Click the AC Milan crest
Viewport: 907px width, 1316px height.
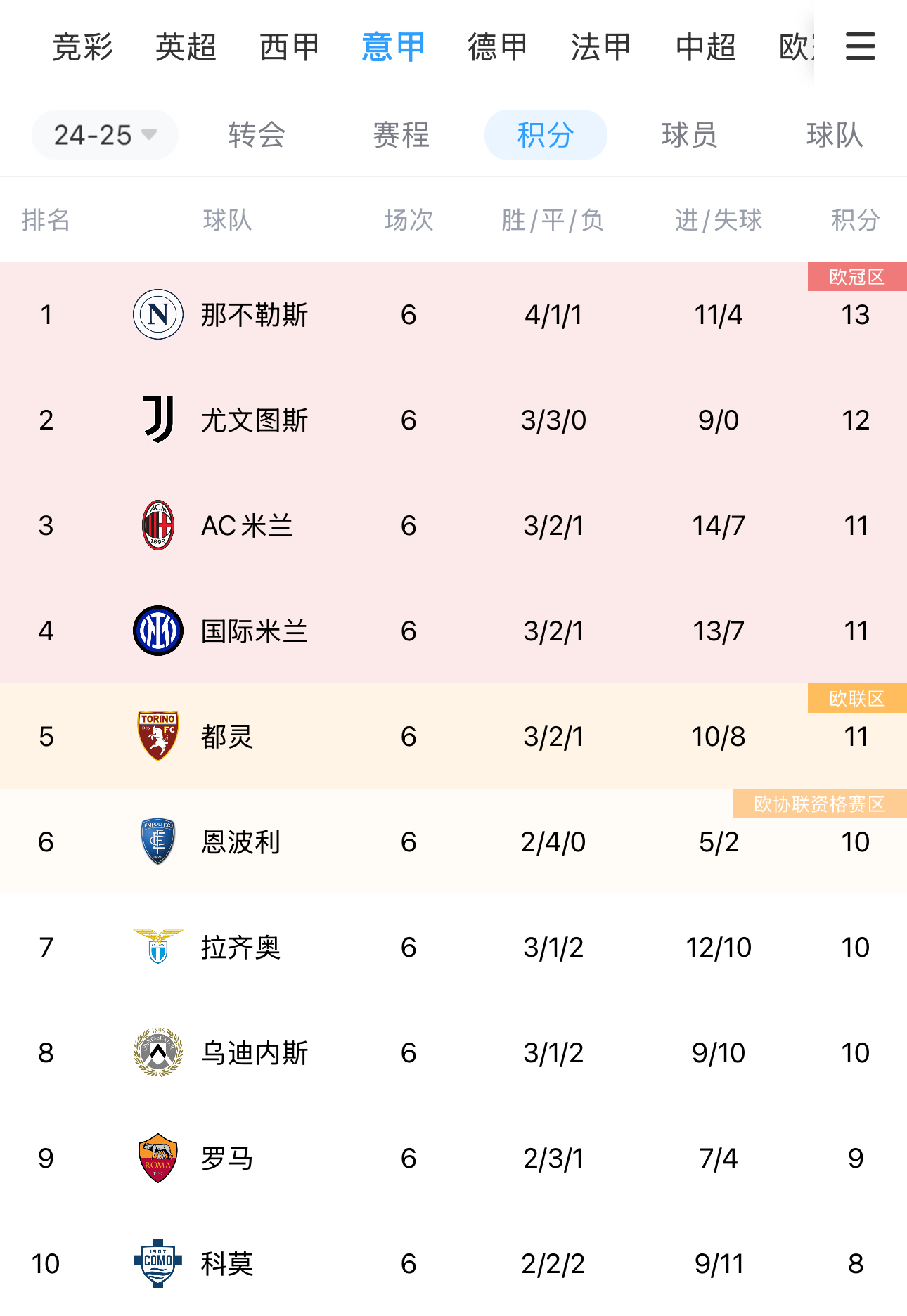click(158, 525)
